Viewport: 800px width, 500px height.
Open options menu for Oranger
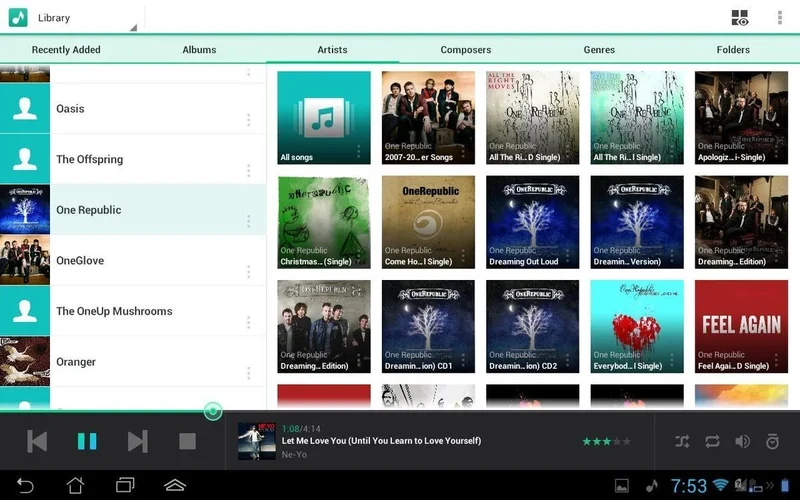tap(248, 373)
